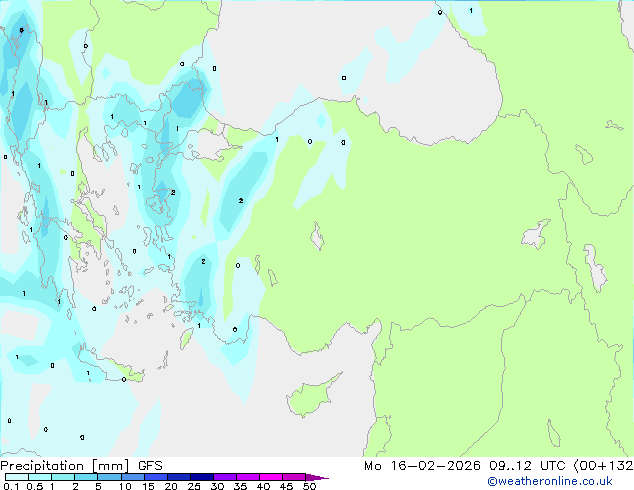Select the 40–45 mm magenta legend box
This screenshot has width=634, height=490.
click(271, 477)
